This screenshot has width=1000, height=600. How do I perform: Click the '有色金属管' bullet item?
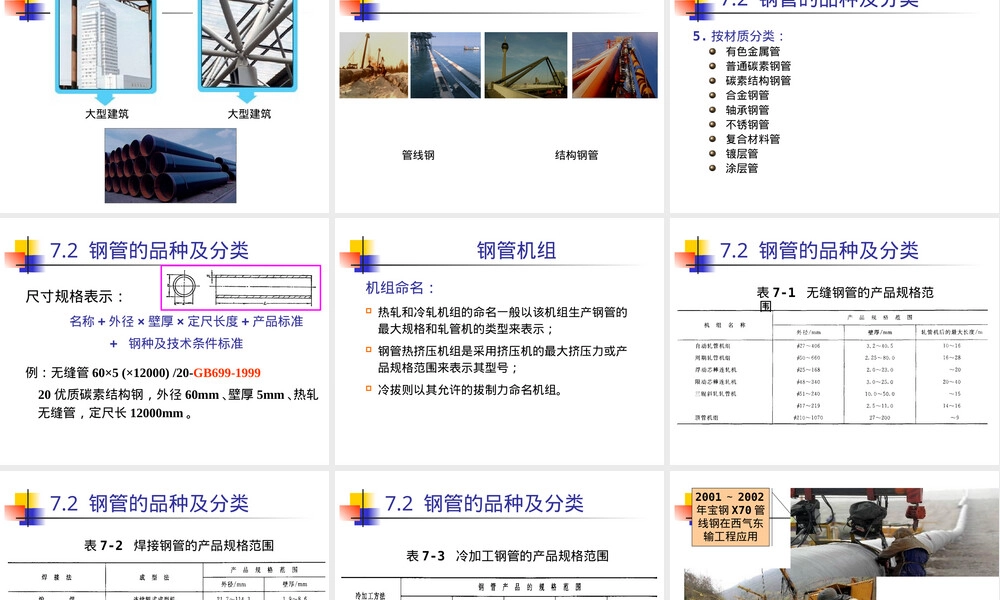pyautogui.click(x=753, y=52)
